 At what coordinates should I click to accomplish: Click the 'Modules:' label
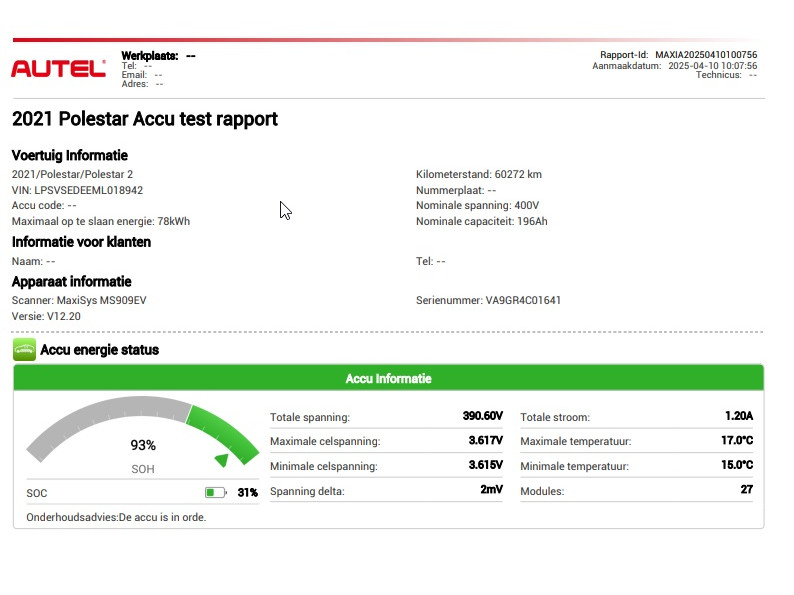[x=542, y=491]
